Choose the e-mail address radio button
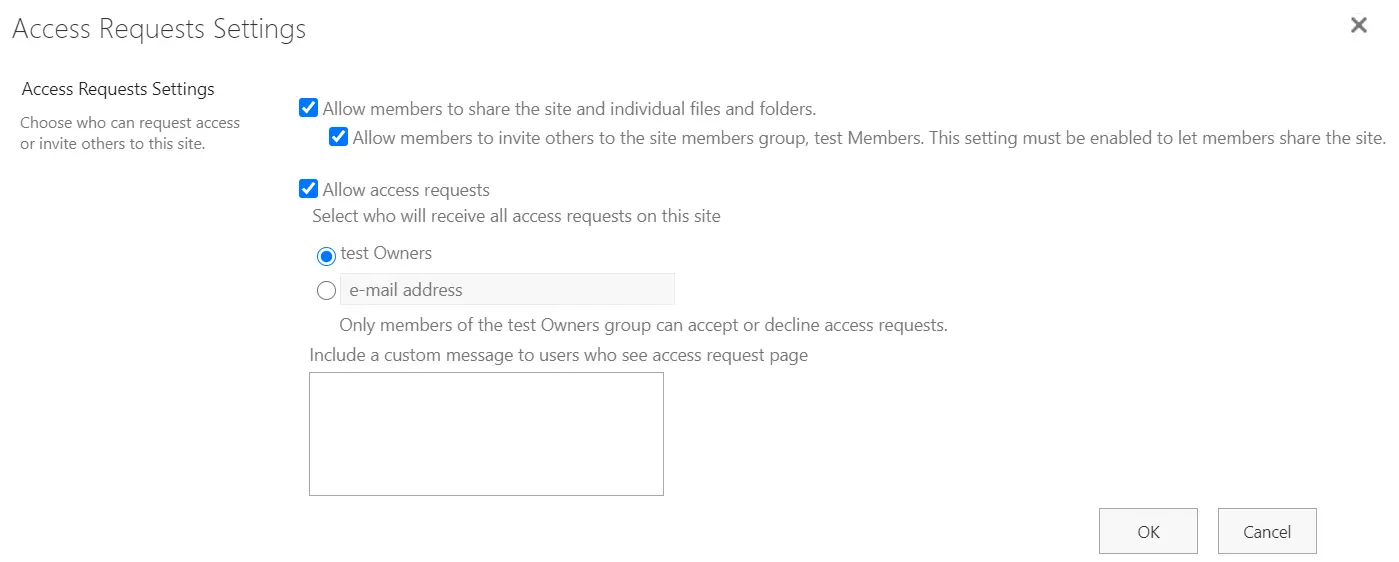Image resolution: width=1399 pixels, height=562 pixels. tap(326, 291)
